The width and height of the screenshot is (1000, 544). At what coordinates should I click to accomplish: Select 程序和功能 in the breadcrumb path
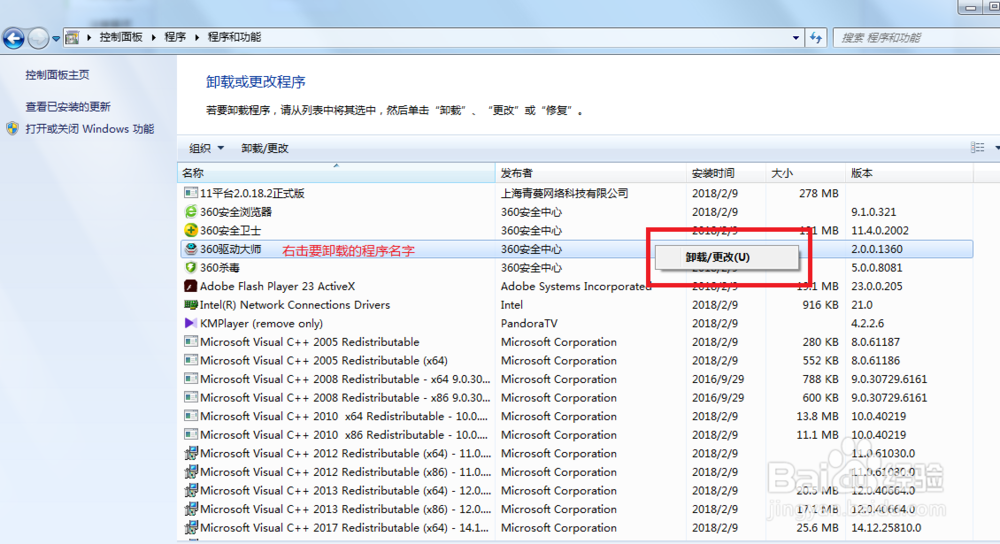tap(234, 37)
